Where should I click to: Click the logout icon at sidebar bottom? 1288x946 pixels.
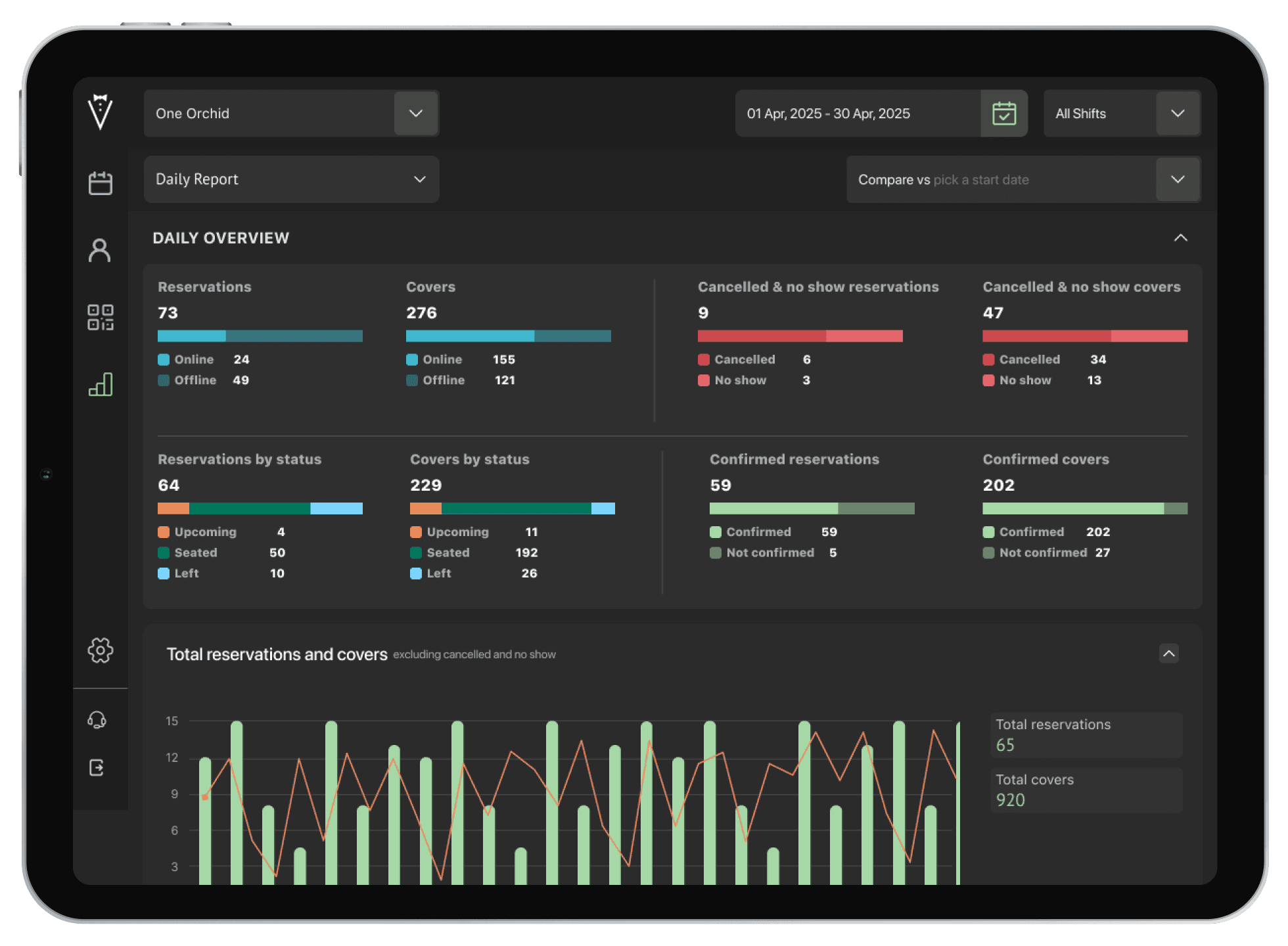pyautogui.click(x=96, y=767)
